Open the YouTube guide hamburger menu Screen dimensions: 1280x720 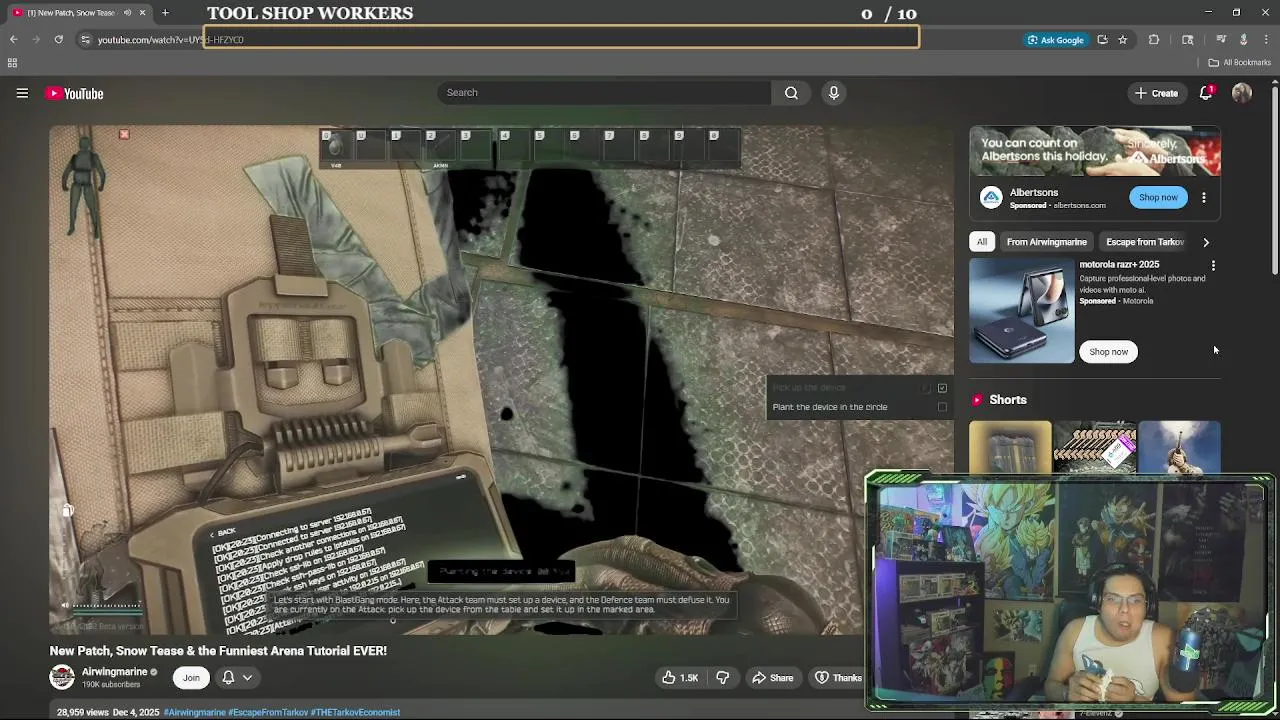[22, 93]
